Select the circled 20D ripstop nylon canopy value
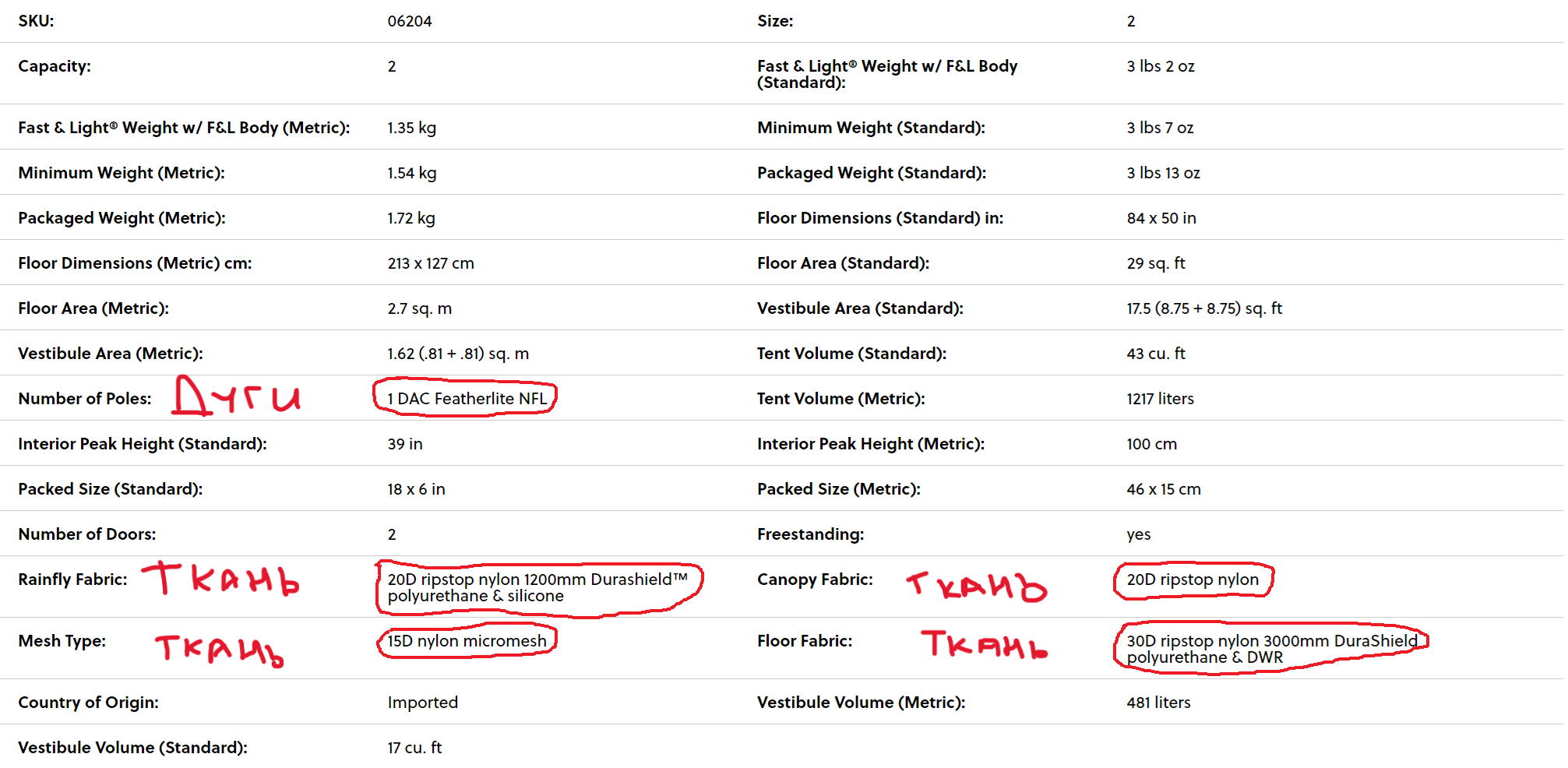 1193,579
